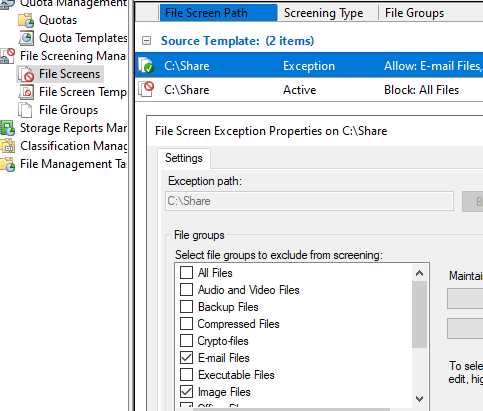Click the C:\Share exception row icon
Screen dimensions: 483x411
pyautogui.click(x=146, y=65)
